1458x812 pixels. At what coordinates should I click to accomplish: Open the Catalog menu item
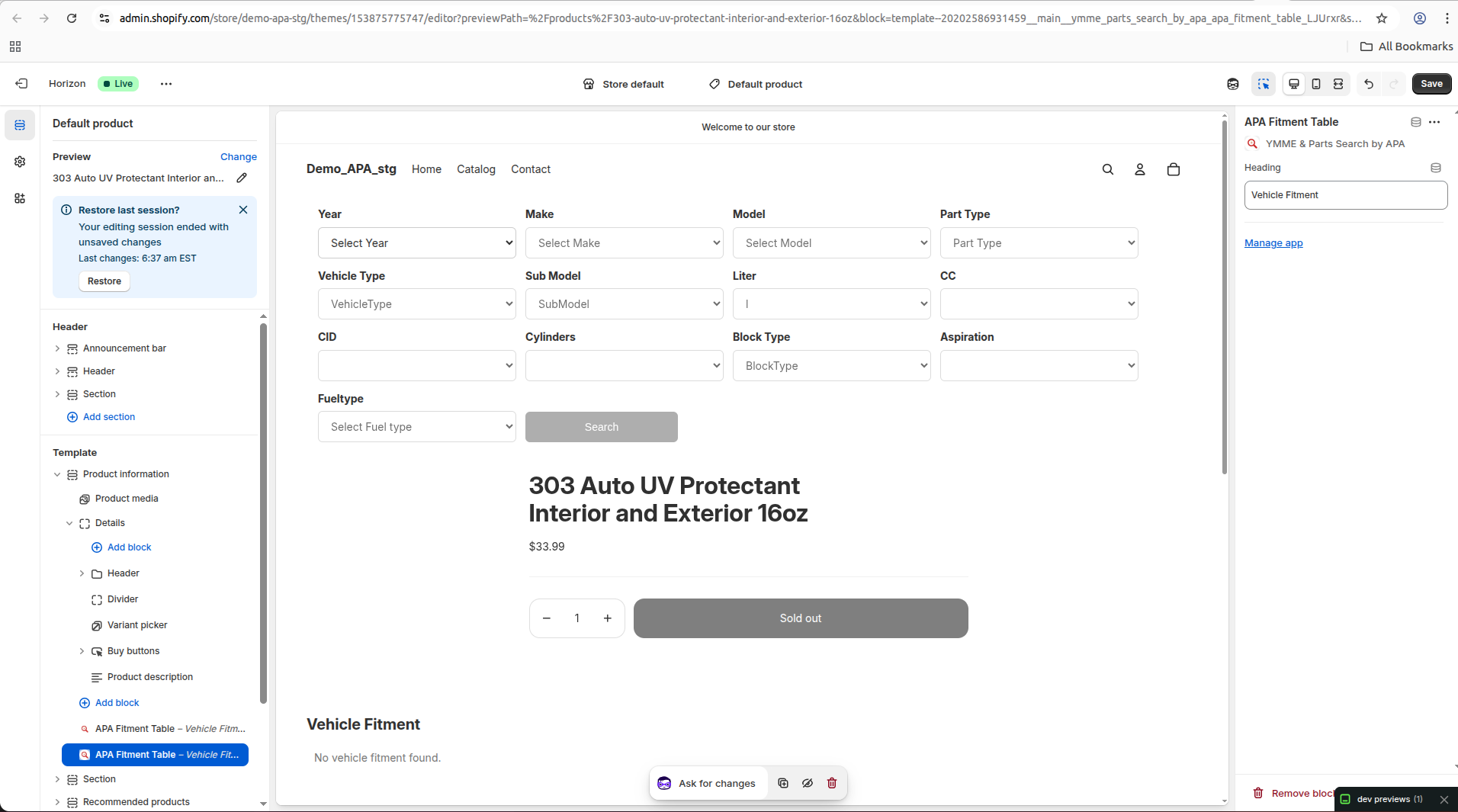[476, 169]
